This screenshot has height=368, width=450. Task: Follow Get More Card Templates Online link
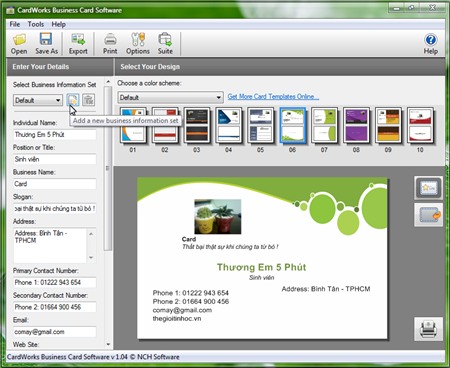point(273,97)
